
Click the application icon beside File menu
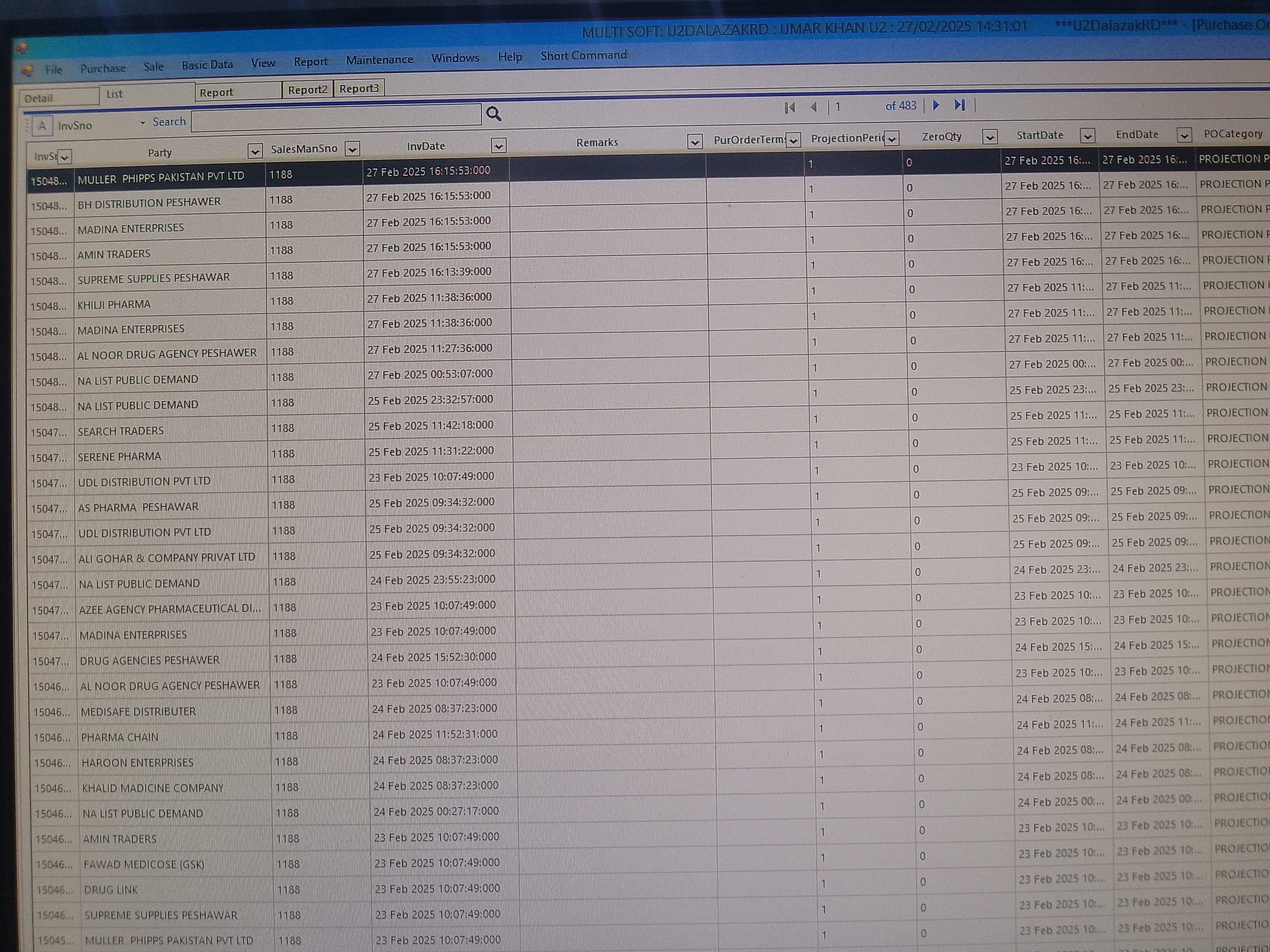coord(27,70)
